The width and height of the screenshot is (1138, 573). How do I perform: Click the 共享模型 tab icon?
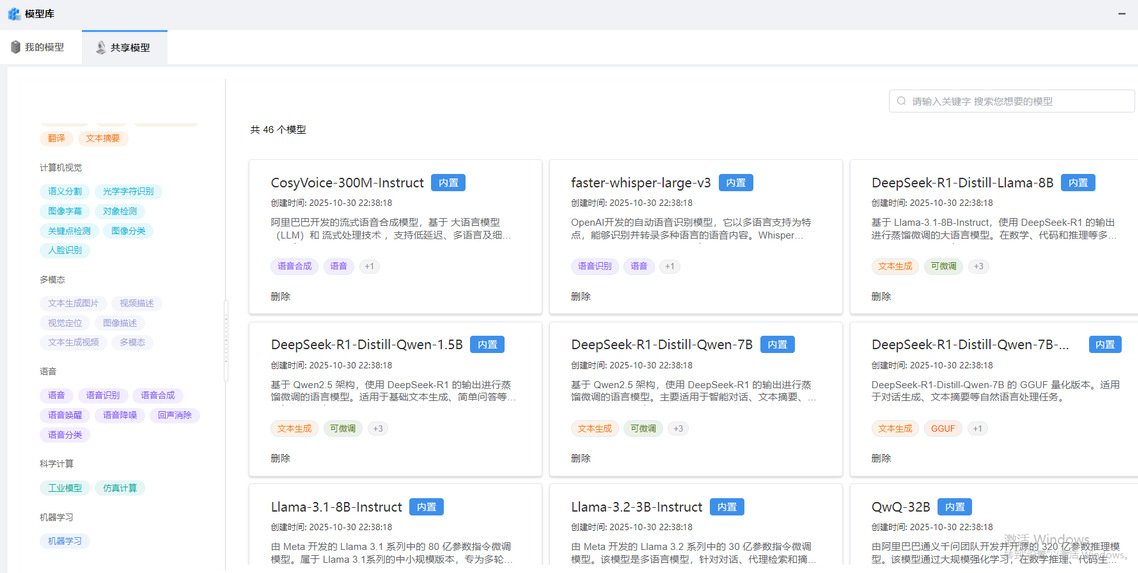[101, 47]
